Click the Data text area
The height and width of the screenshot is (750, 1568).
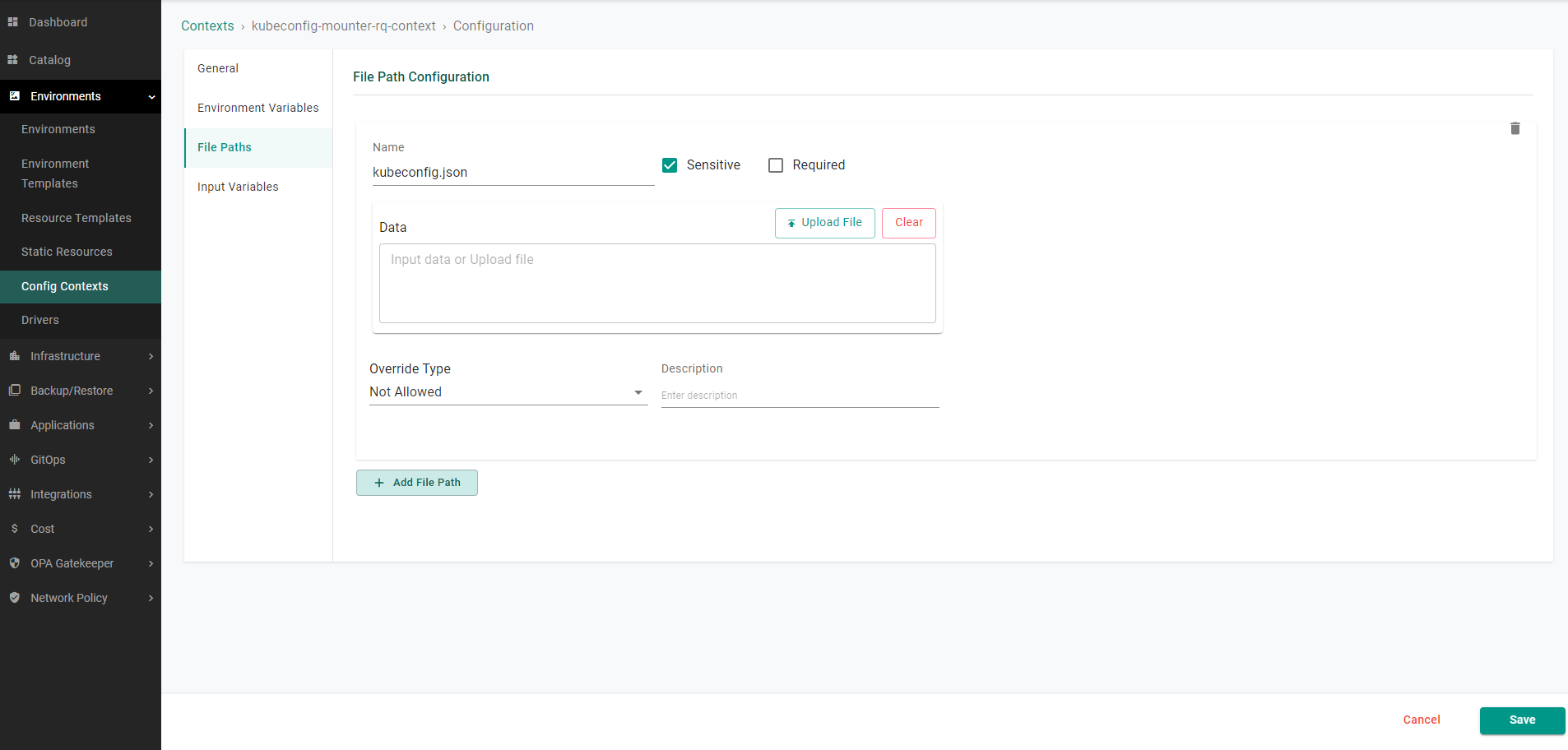pyautogui.click(x=657, y=283)
